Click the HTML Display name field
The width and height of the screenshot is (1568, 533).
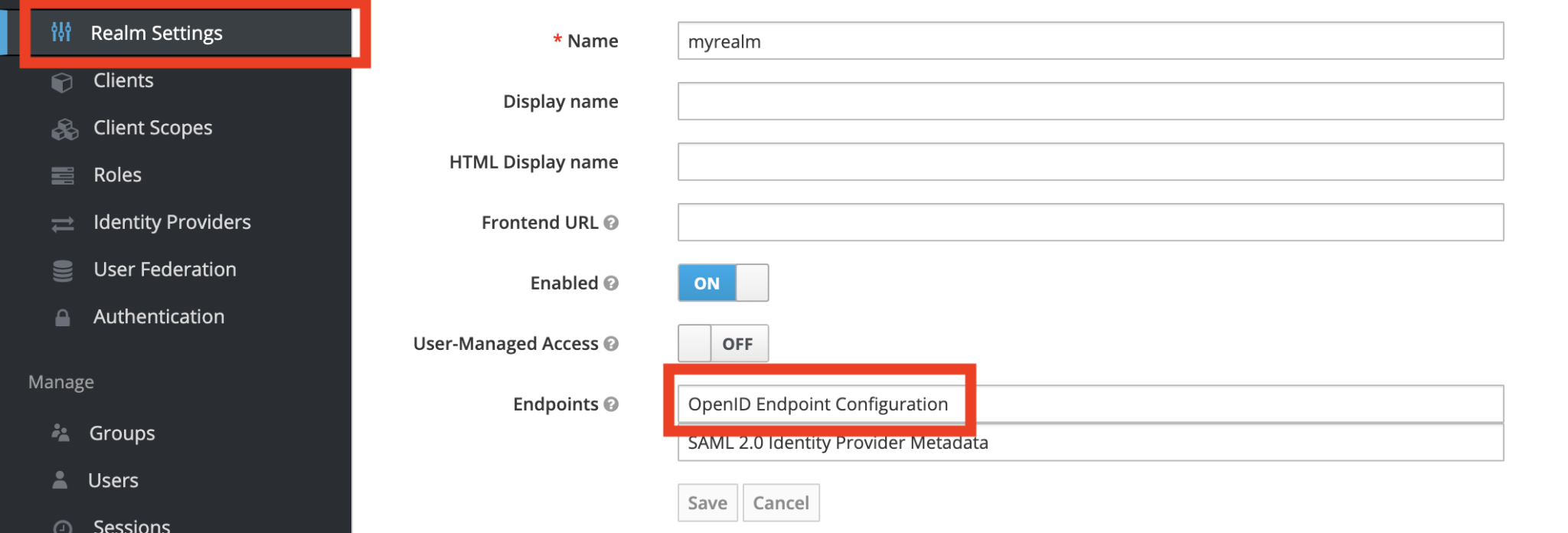1090,162
